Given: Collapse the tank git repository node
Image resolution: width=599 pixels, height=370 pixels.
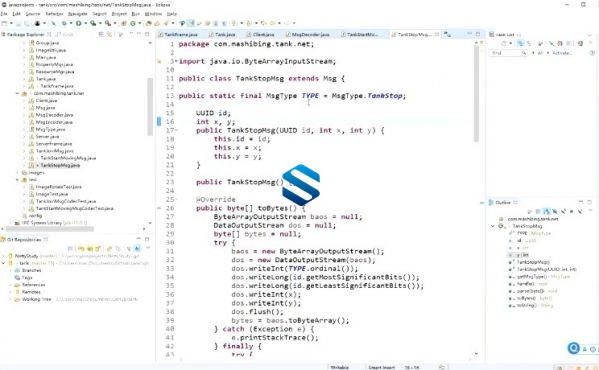Looking at the screenshot, I should pos(4,263).
